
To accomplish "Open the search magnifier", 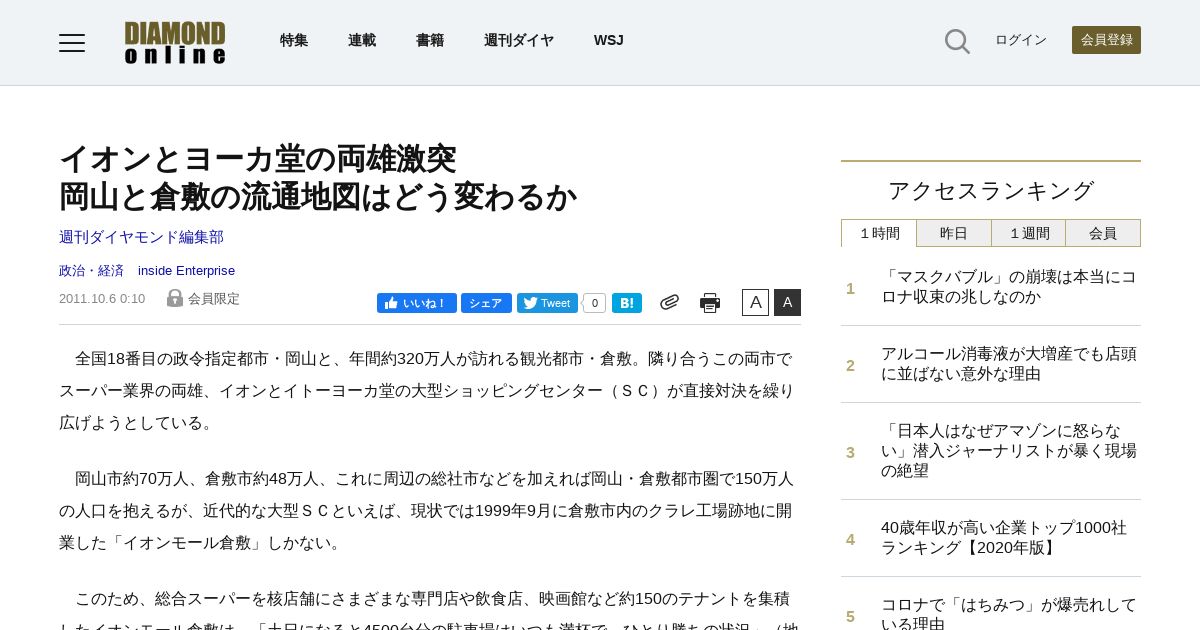I will click(x=957, y=41).
